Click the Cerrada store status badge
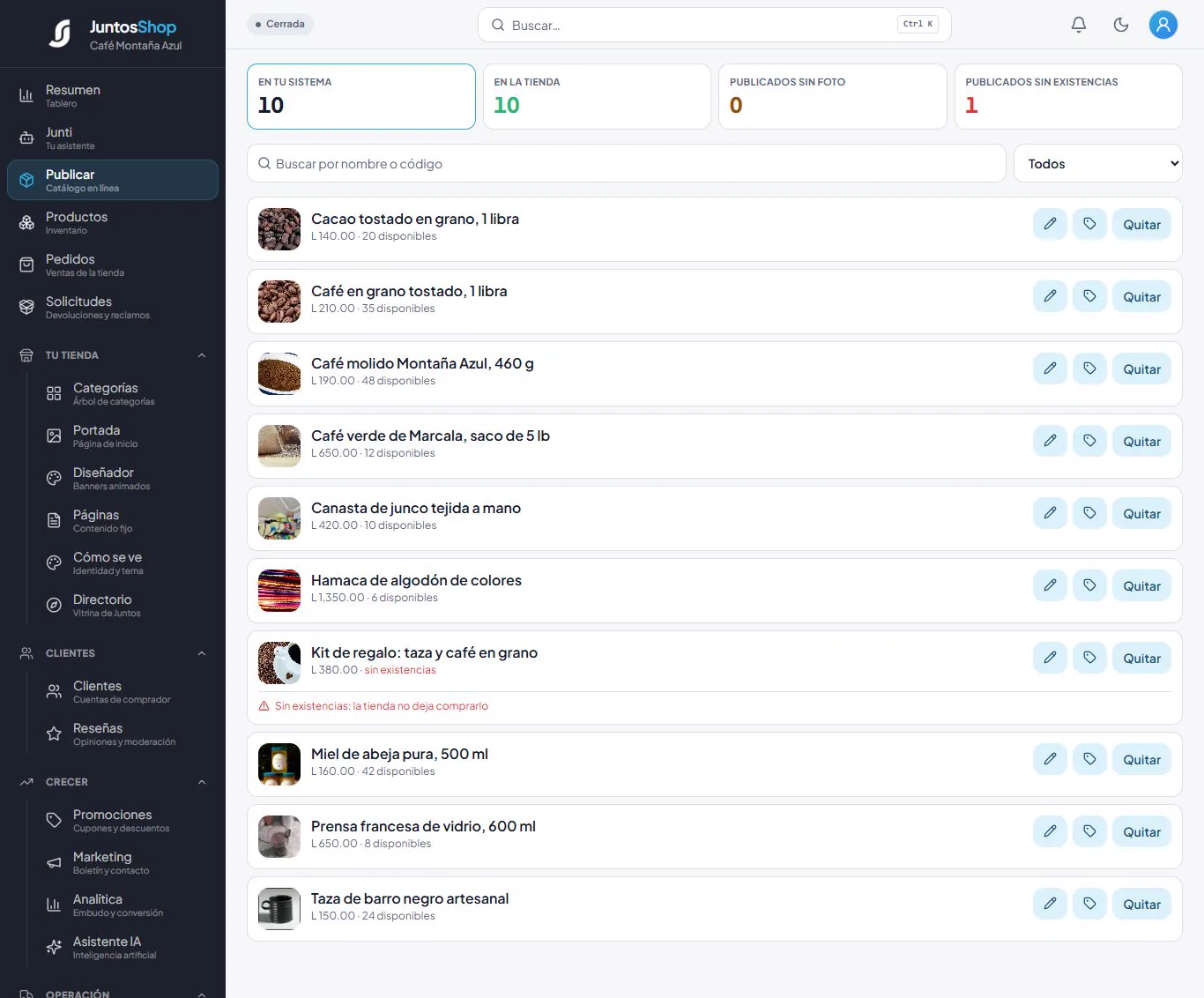The image size is (1204, 998). coord(280,24)
